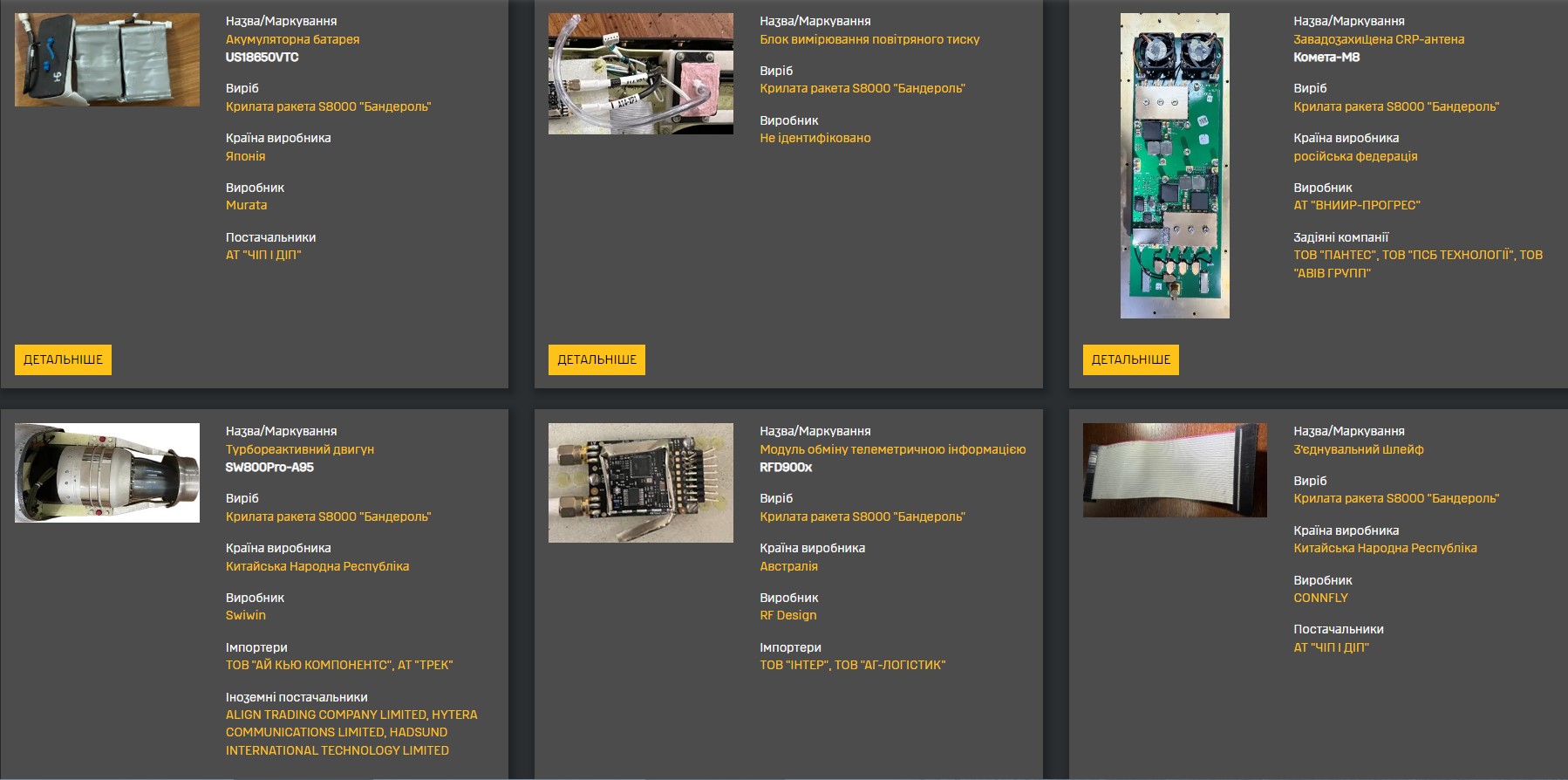Open the ribbon cable photo thumbnail
Viewport: 1568px width, 780px height.
(x=1175, y=470)
